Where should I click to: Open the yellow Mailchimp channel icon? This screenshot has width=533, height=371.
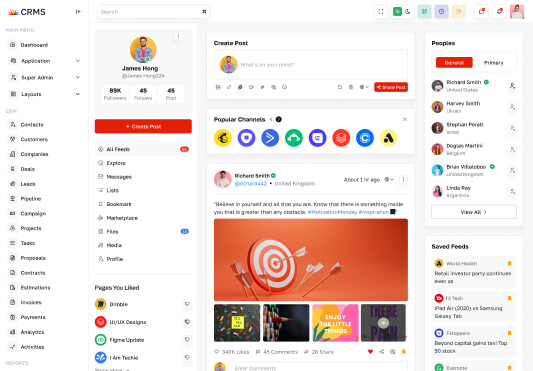[x=223, y=138]
